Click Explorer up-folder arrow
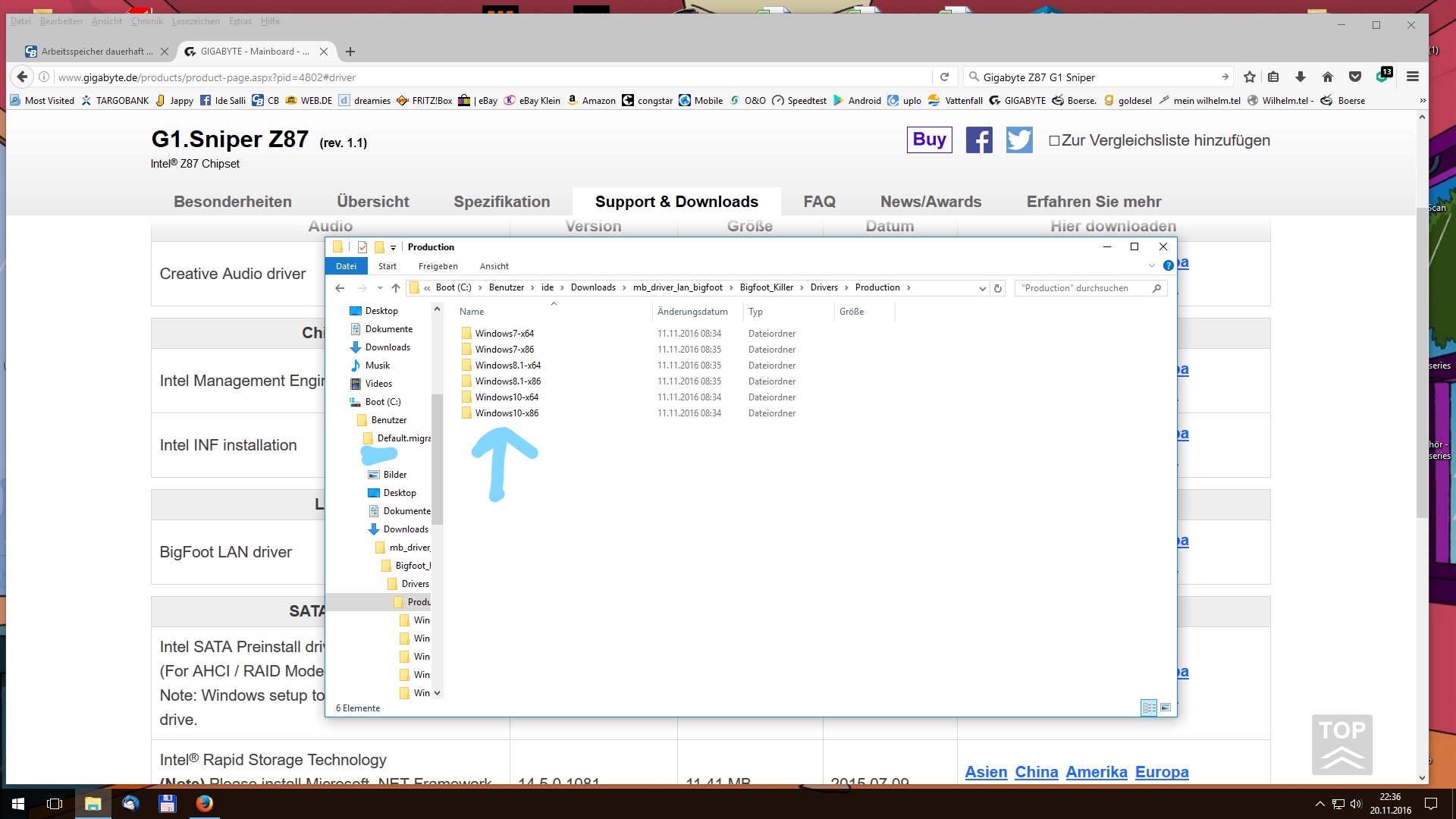This screenshot has width=1456, height=819. [396, 288]
